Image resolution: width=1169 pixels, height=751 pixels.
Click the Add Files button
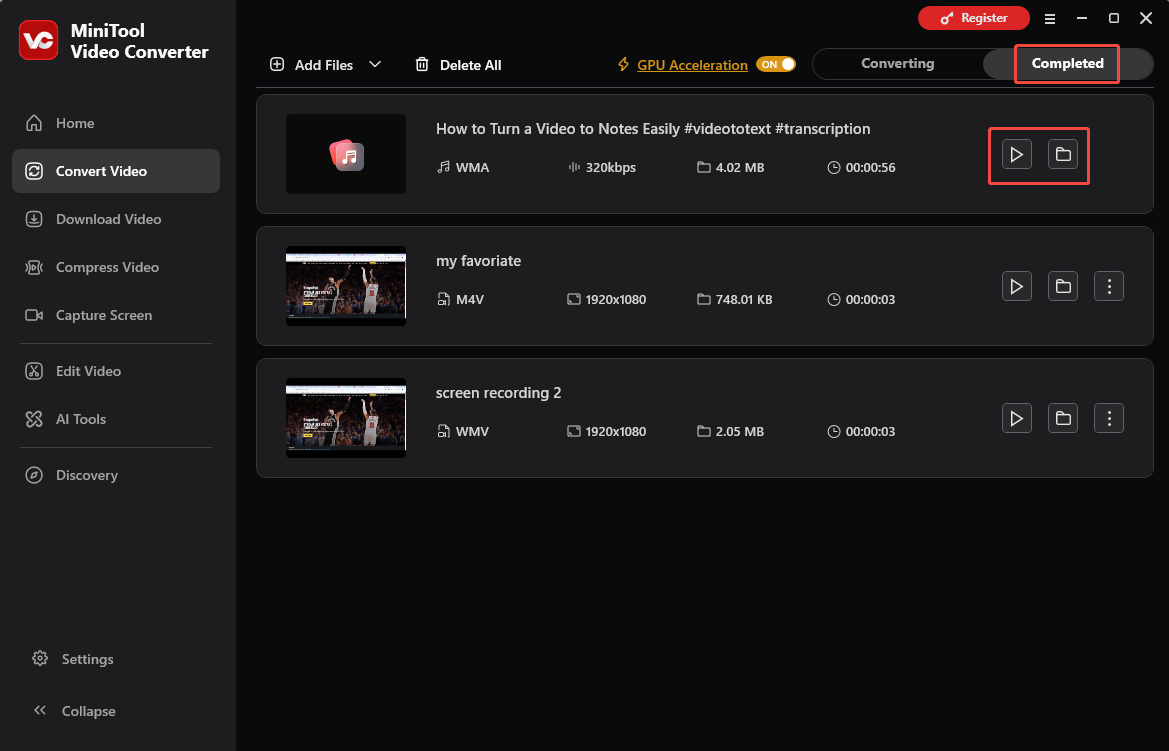click(311, 65)
